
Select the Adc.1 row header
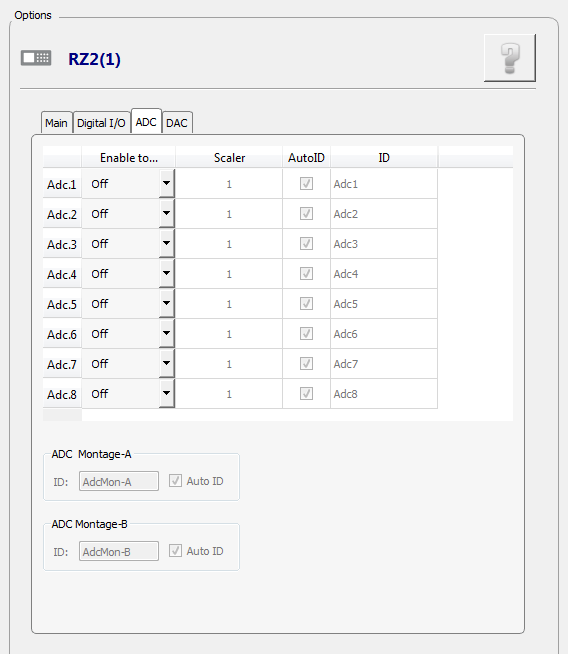[x=62, y=184]
